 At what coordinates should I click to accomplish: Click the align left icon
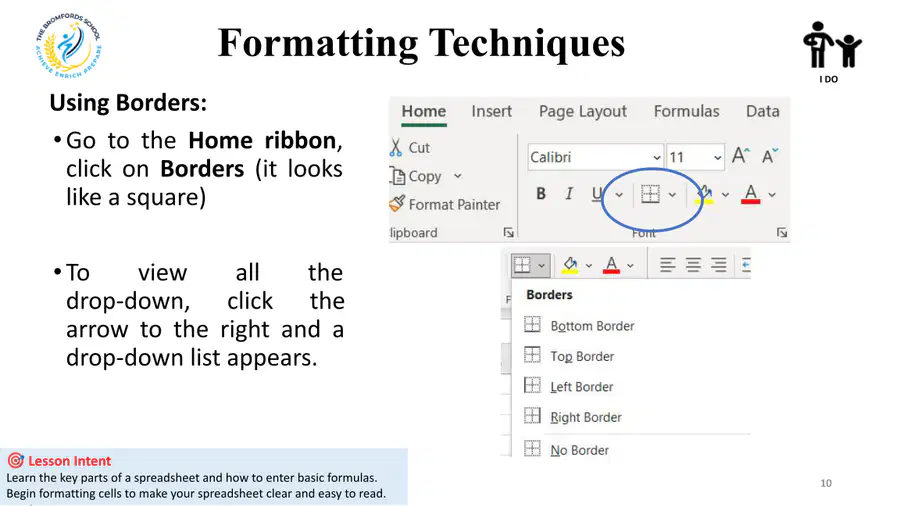667,264
